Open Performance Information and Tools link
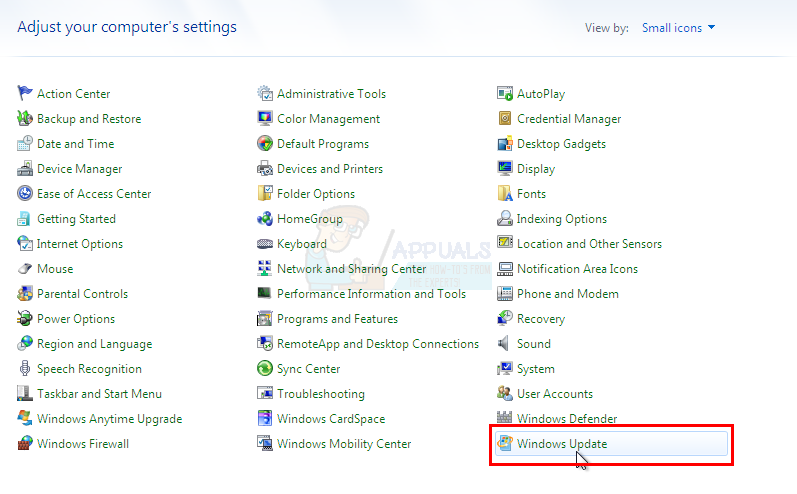 click(x=371, y=294)
